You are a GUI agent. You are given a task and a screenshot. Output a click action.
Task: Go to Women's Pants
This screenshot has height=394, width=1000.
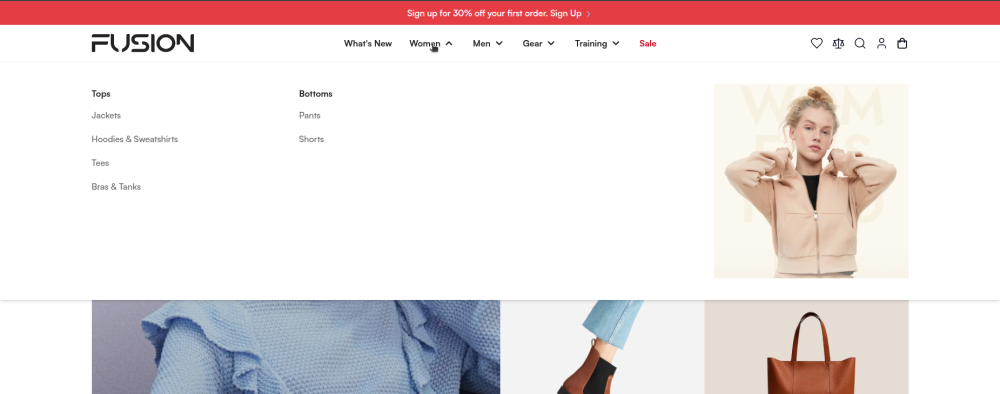pyautogui.click(x=310, y=115)
